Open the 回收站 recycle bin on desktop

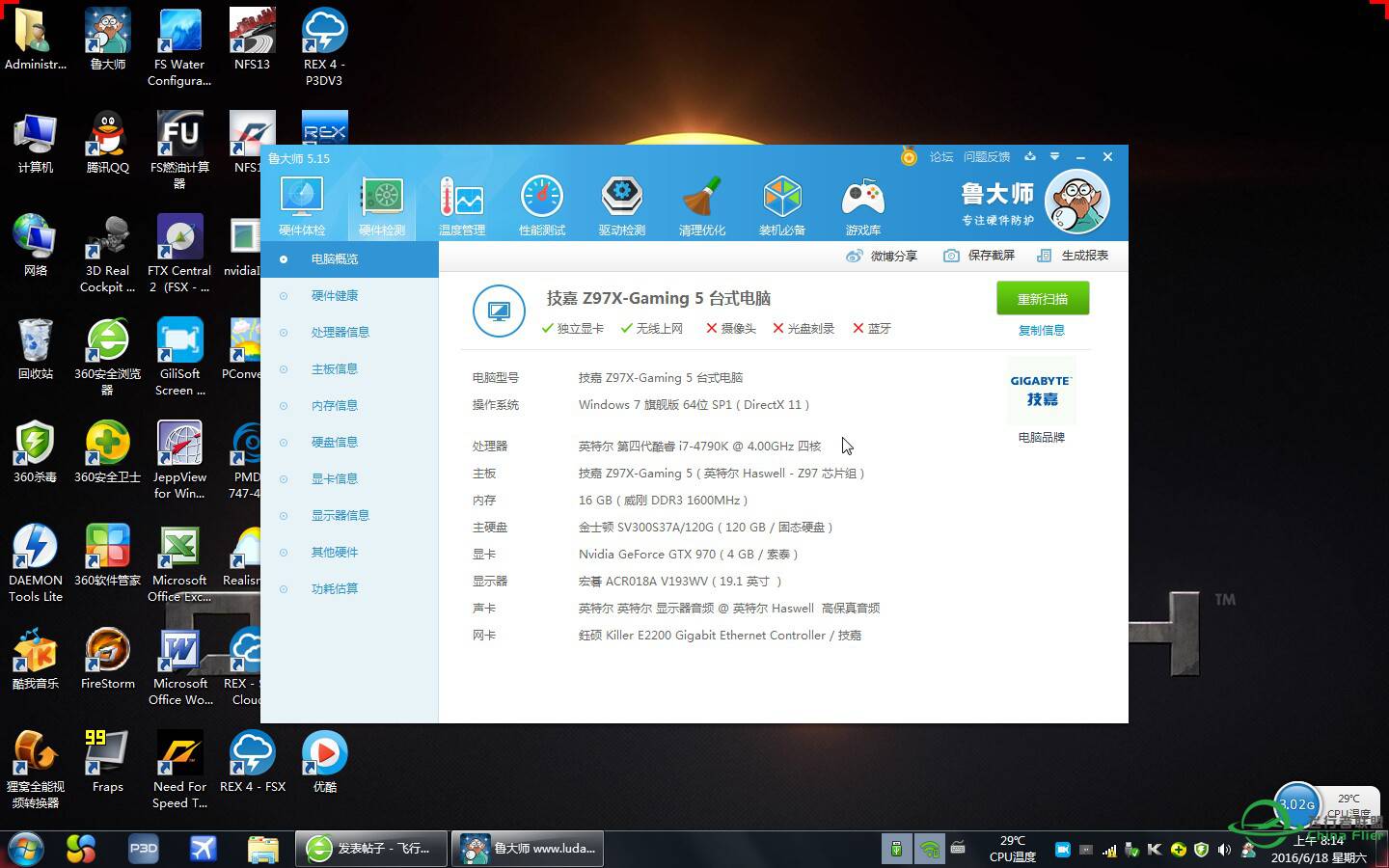(x=36, y=348)
